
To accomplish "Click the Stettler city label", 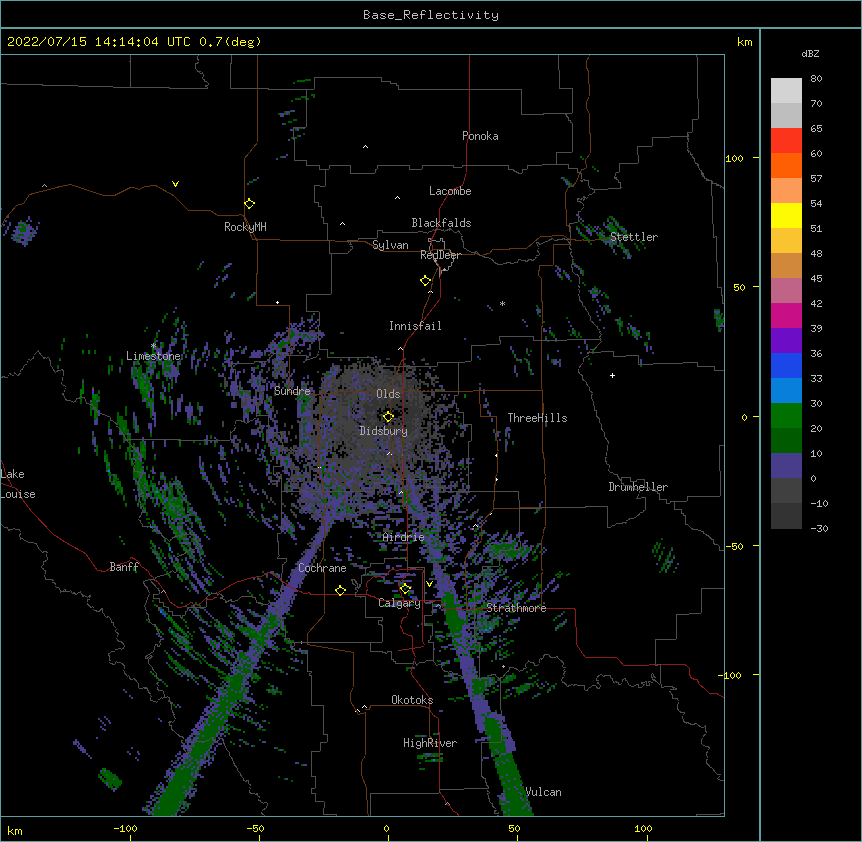I will (x=634, y=237).
